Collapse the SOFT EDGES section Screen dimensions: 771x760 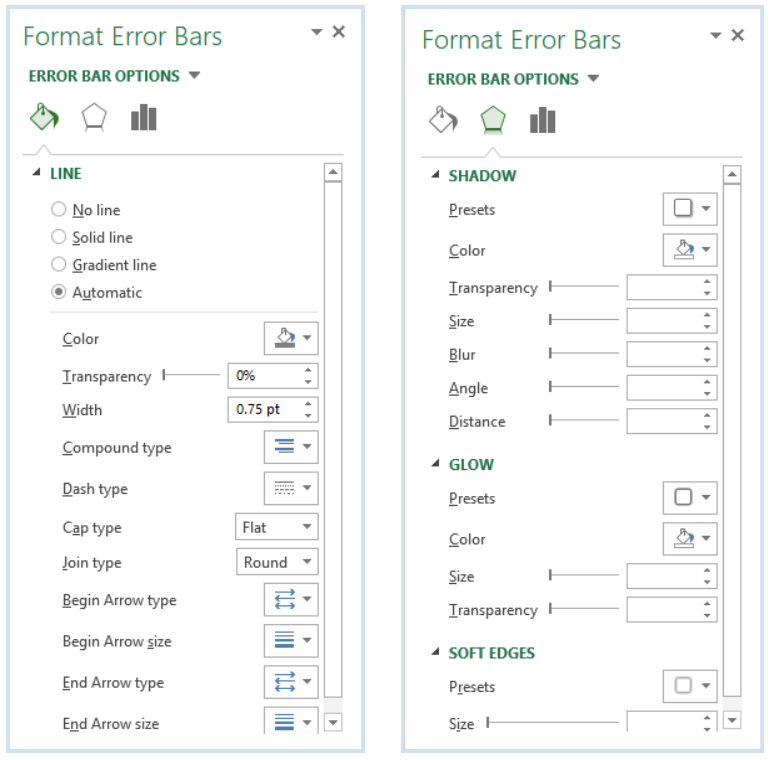pyautogui.click(x=435, y=652)
